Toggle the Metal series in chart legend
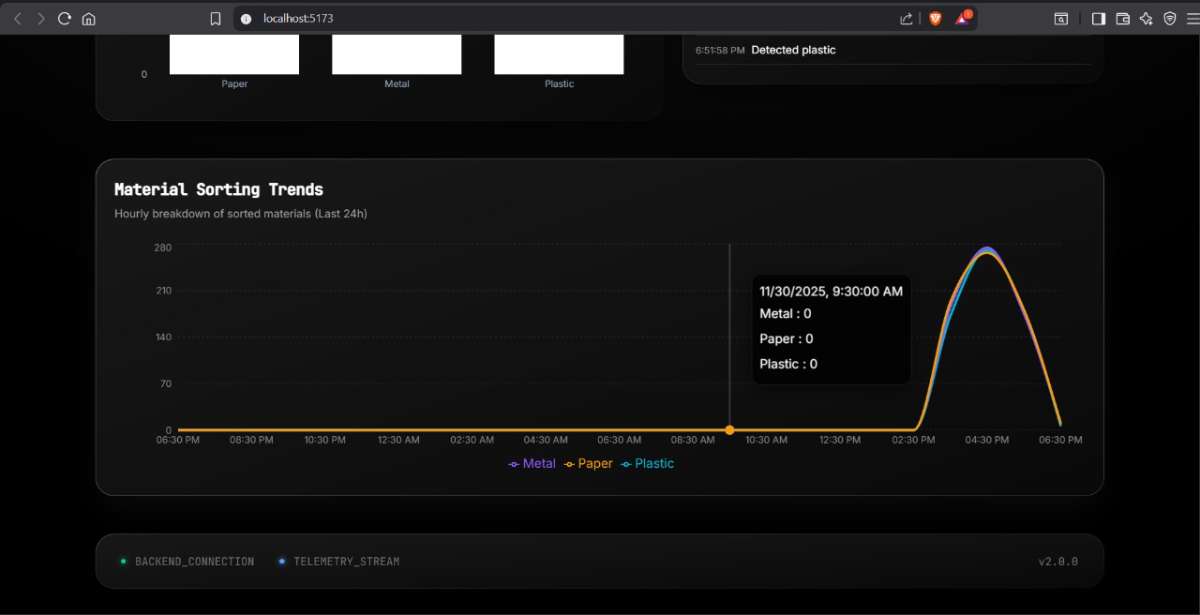Screen dimensions: 1200x615 click(532, 464)
